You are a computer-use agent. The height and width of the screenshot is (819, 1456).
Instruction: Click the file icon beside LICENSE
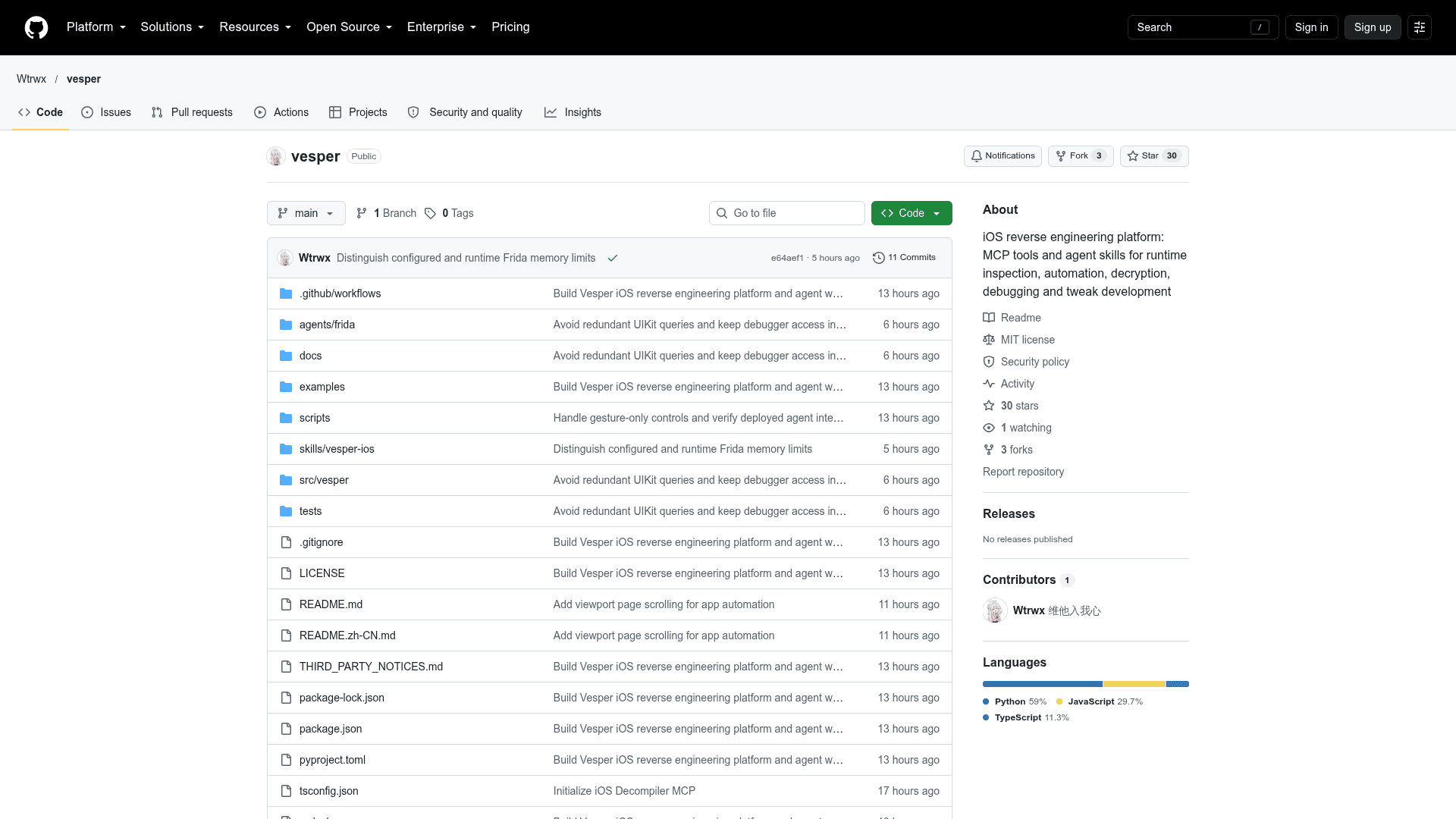click(x=286, y=573)
